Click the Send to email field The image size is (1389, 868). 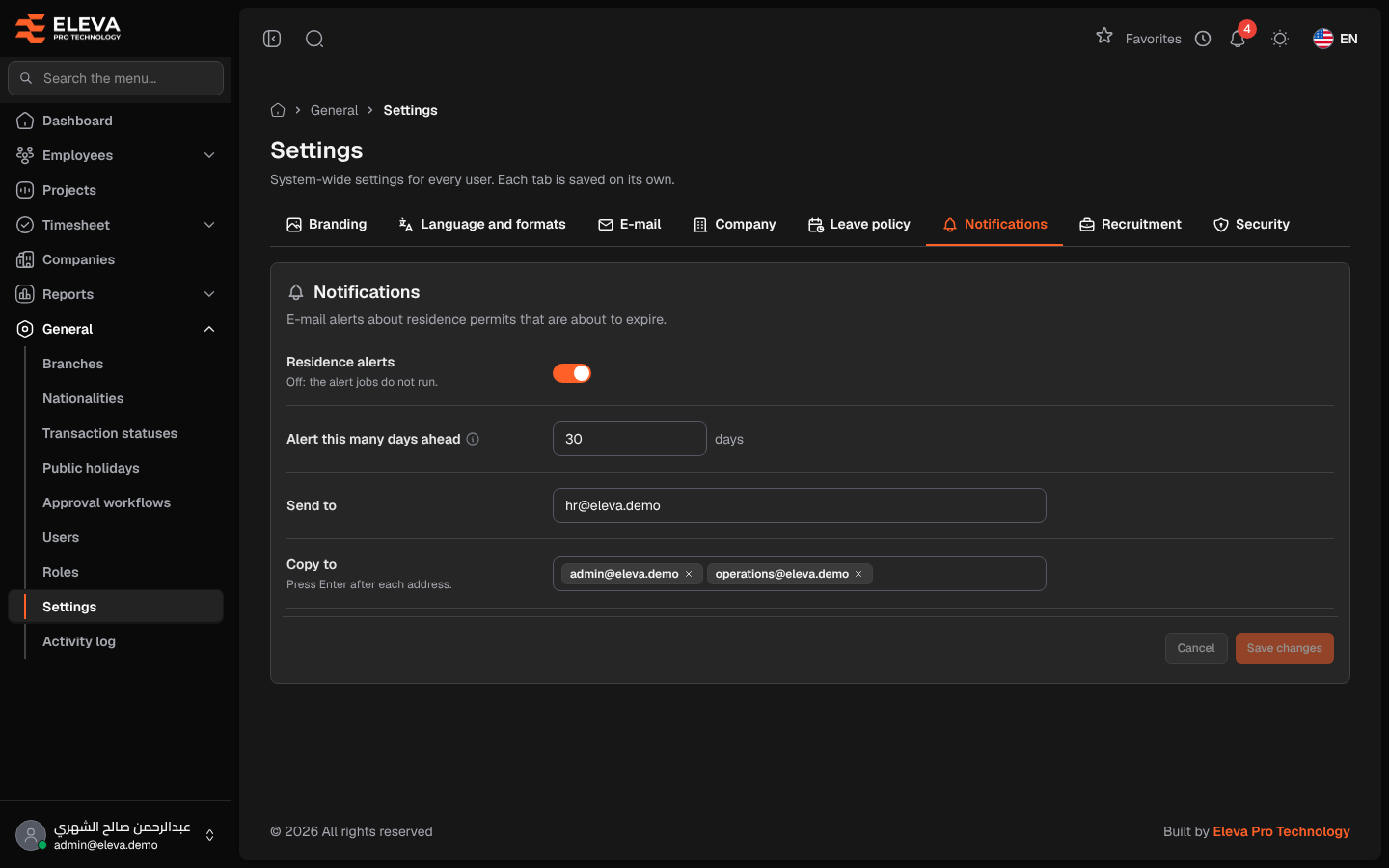800,505
